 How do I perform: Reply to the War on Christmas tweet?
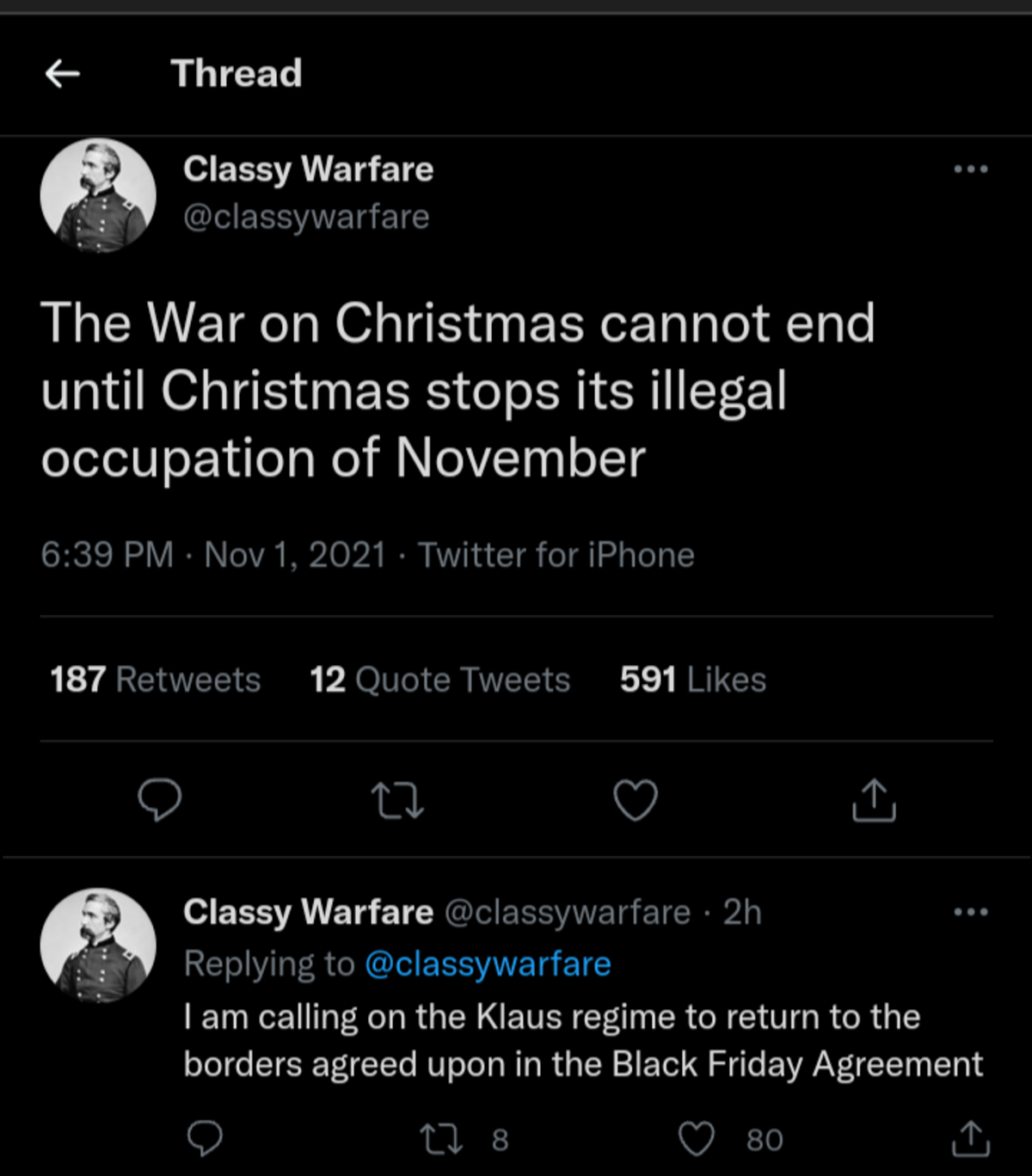click(x=160, y=800)
